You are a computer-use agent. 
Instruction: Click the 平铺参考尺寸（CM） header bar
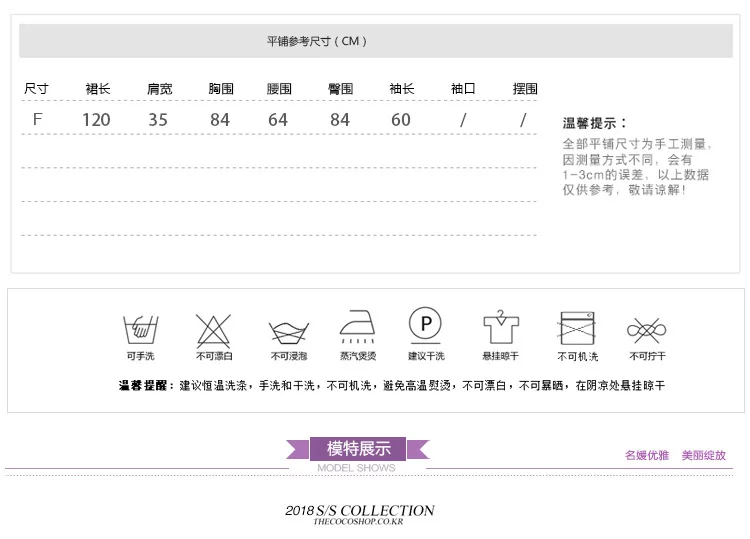(375, 41)
